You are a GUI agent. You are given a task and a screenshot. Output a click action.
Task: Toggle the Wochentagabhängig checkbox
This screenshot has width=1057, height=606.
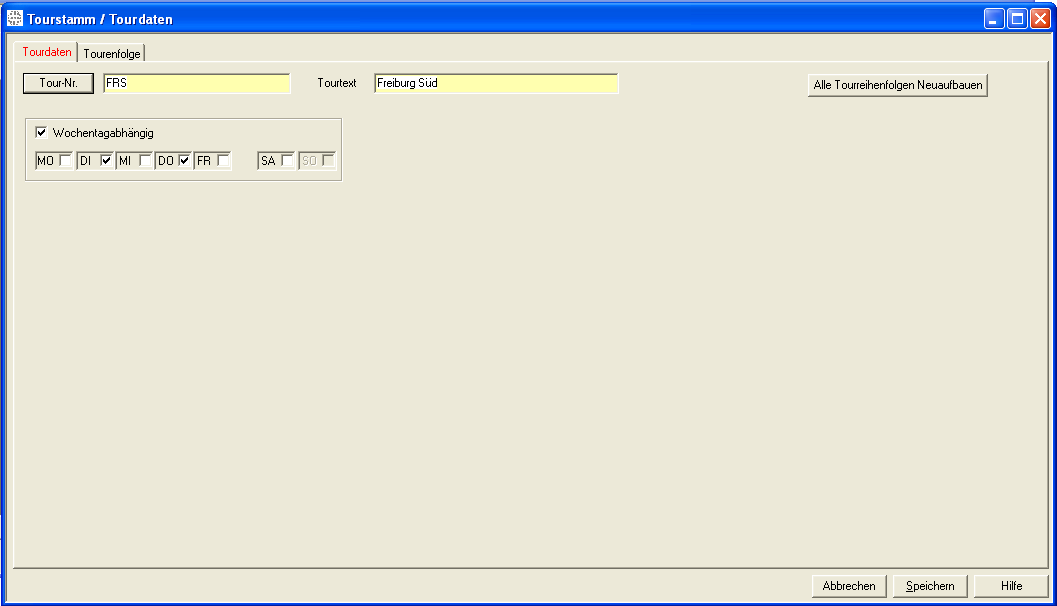tap(42, 132)
